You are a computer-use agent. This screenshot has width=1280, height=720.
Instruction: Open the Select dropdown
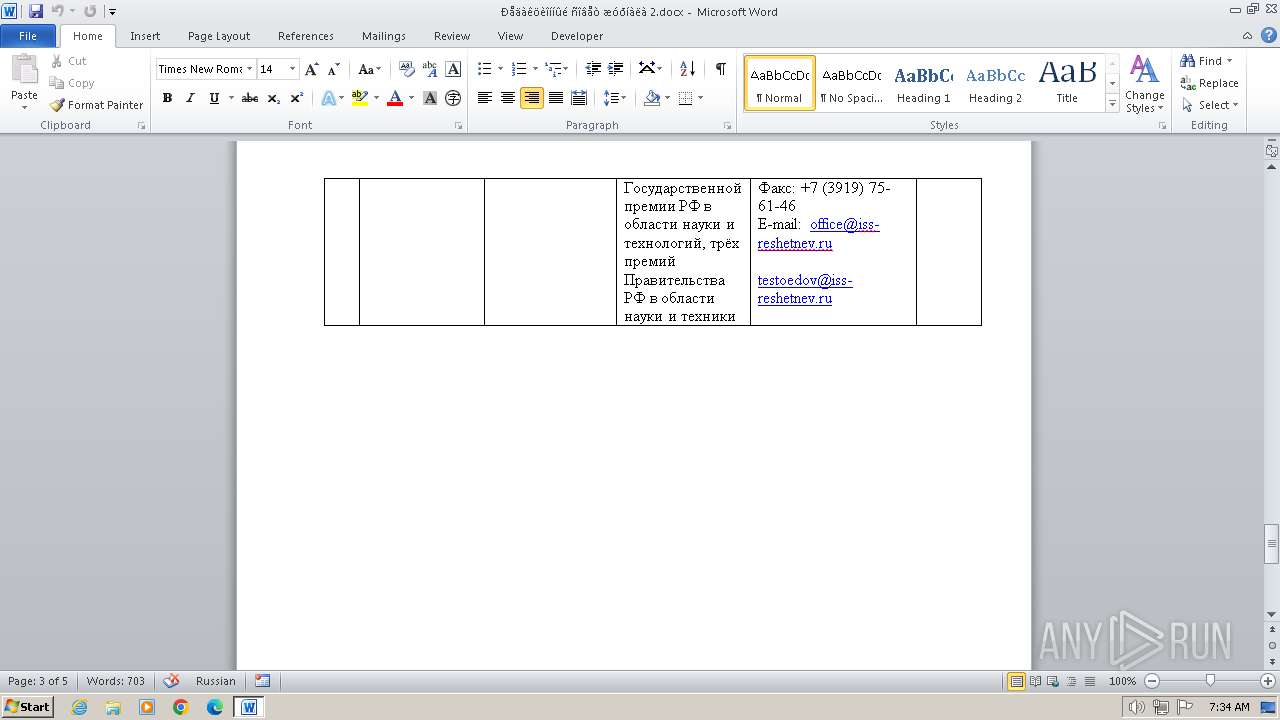coord(1210,105)
